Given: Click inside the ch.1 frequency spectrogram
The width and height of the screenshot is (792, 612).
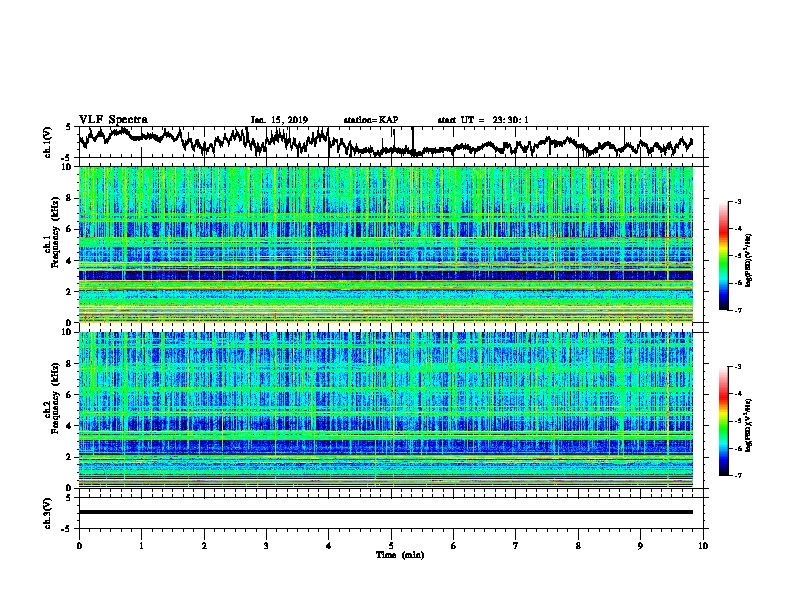Looking at the screenshot, I should [385, 244].
